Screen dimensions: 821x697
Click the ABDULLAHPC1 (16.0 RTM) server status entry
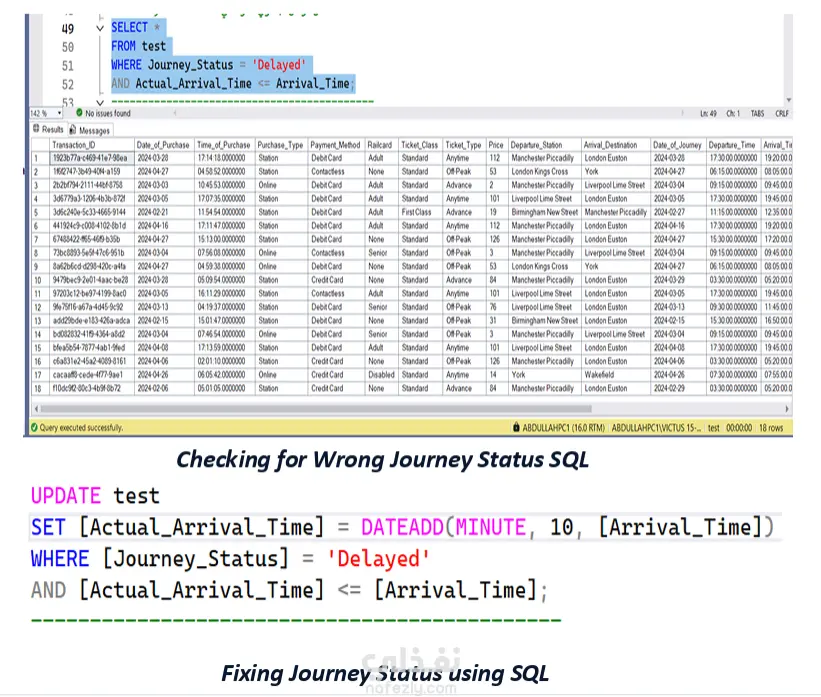point(563,428)
